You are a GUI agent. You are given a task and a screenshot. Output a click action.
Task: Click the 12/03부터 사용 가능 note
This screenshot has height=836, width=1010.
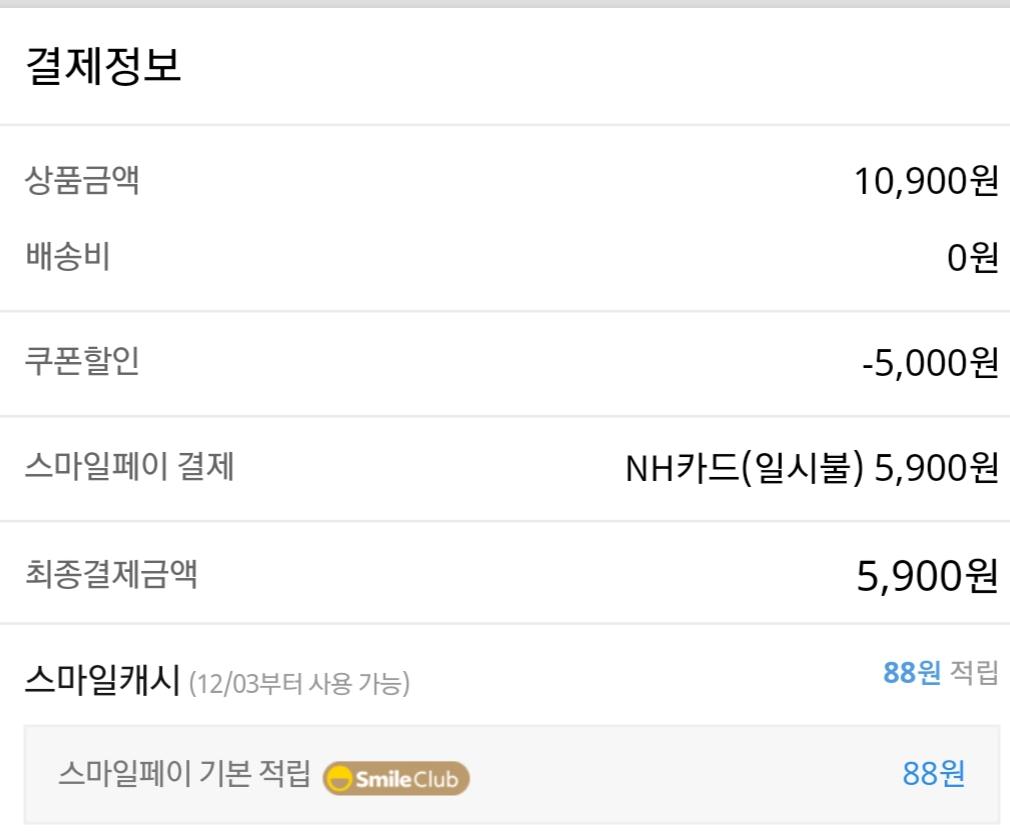[299, 685]
